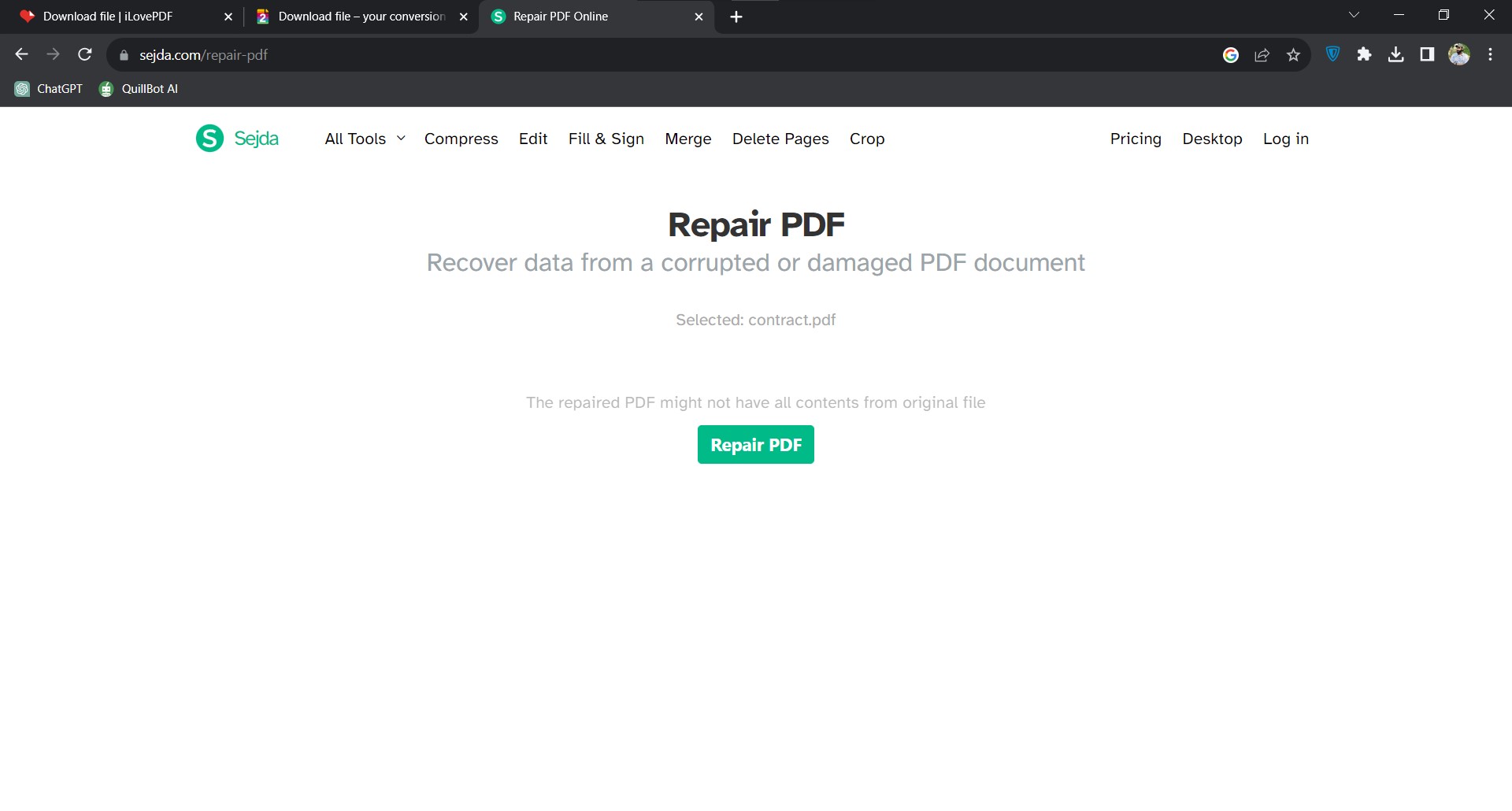Click the side panel icon
Viewport: 1512px width, 811px height.
(1427, 54)
